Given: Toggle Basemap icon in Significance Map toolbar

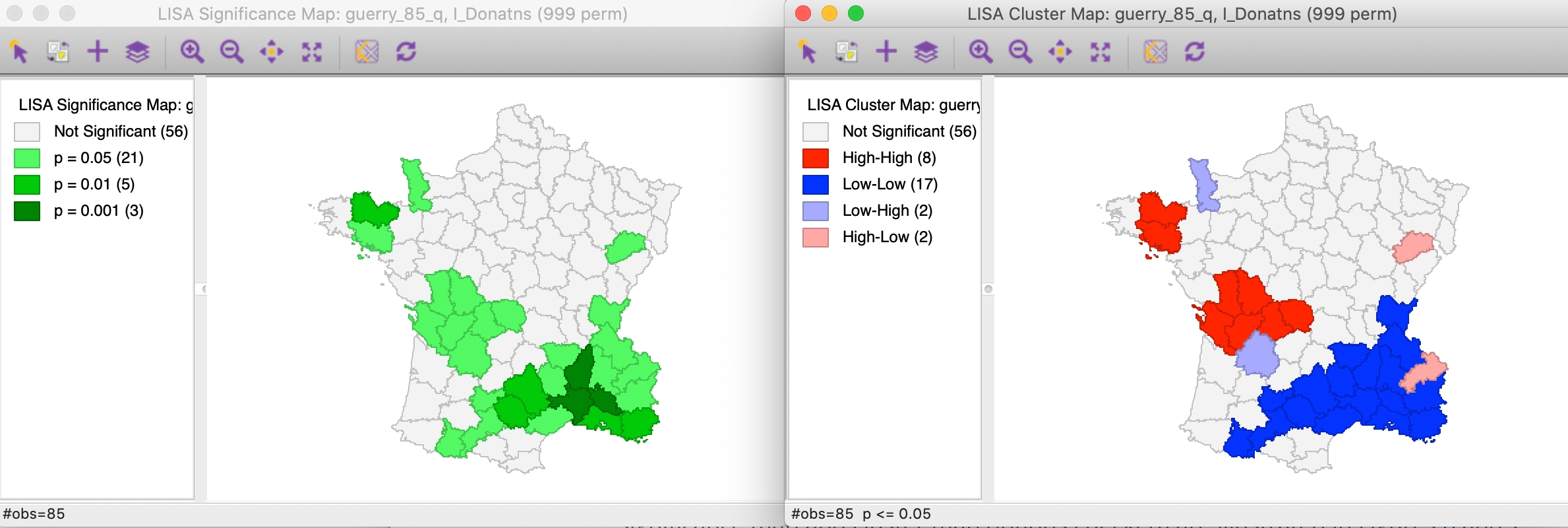Looking at the screenshot, I should pyautogui.click(x=367, y=51).
